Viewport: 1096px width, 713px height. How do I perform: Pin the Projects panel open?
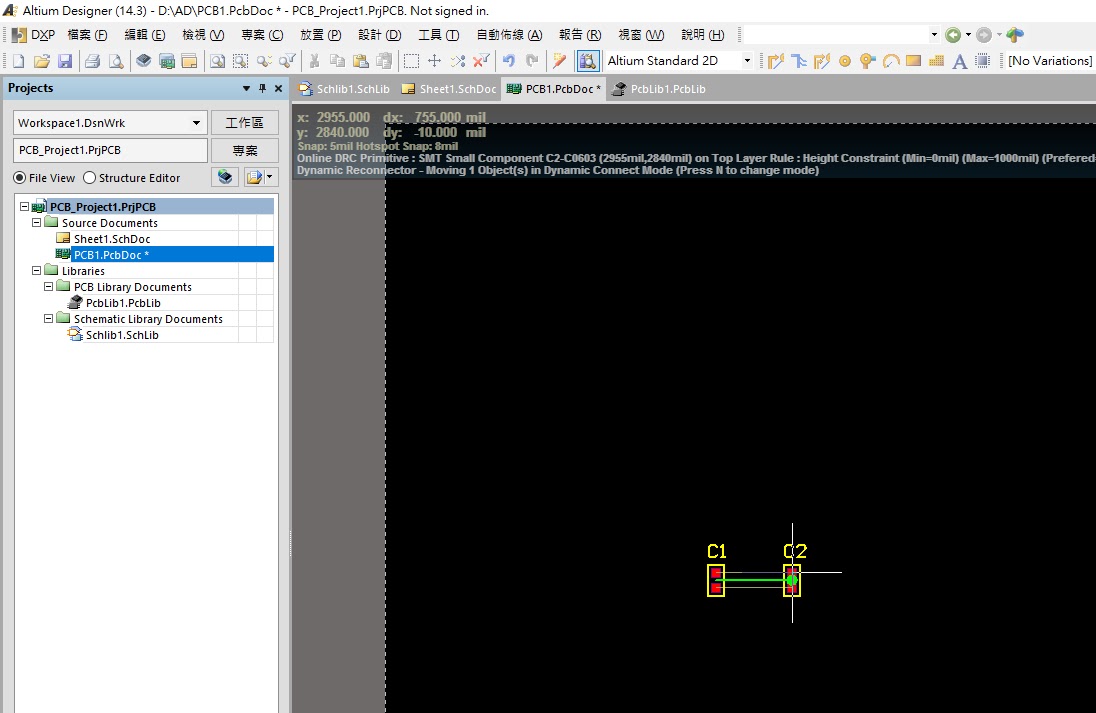coord(260,88)
